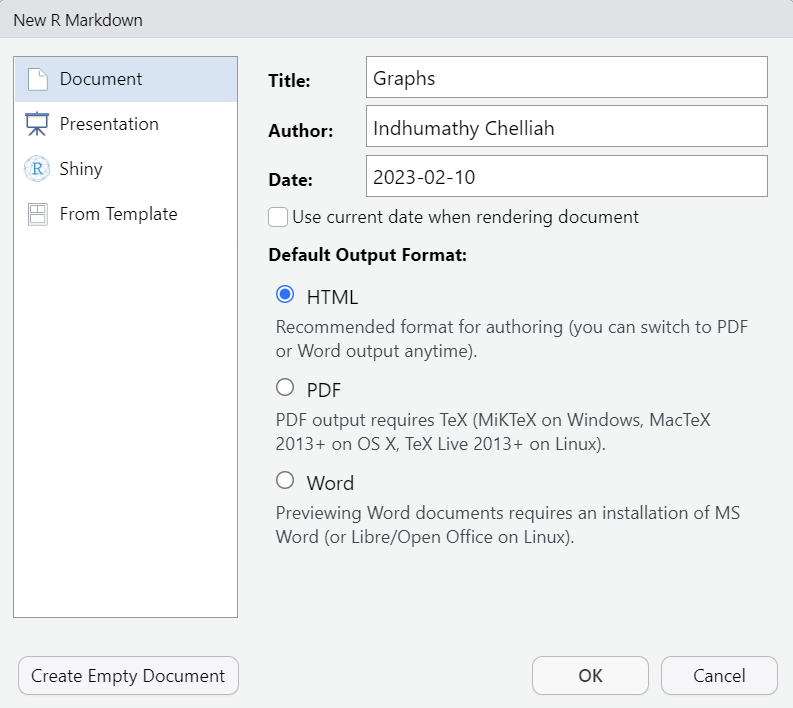Click the Title text field
This screenshot has width=793, height=708.
pos(566,77)
